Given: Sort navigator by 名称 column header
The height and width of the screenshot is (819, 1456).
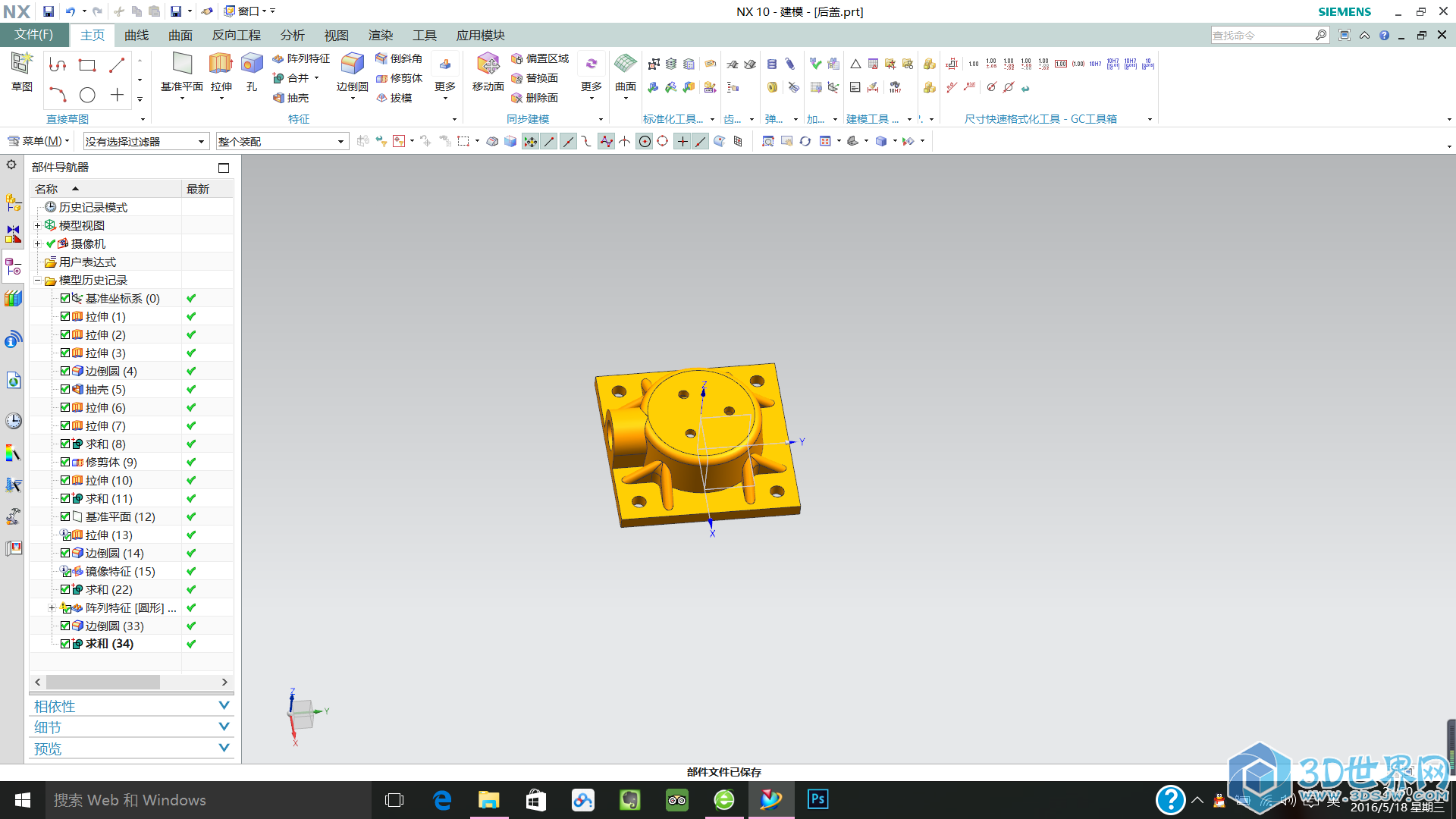Looking at the screenshot, I should 105,189.
